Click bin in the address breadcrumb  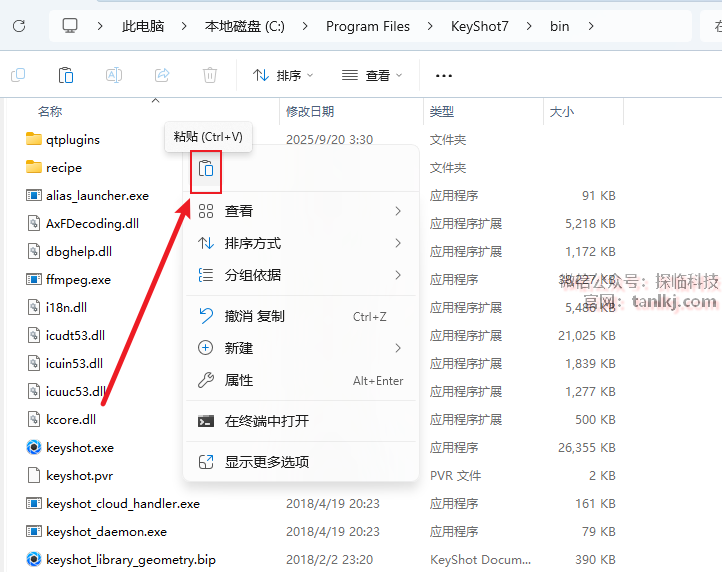pos(559,26)
